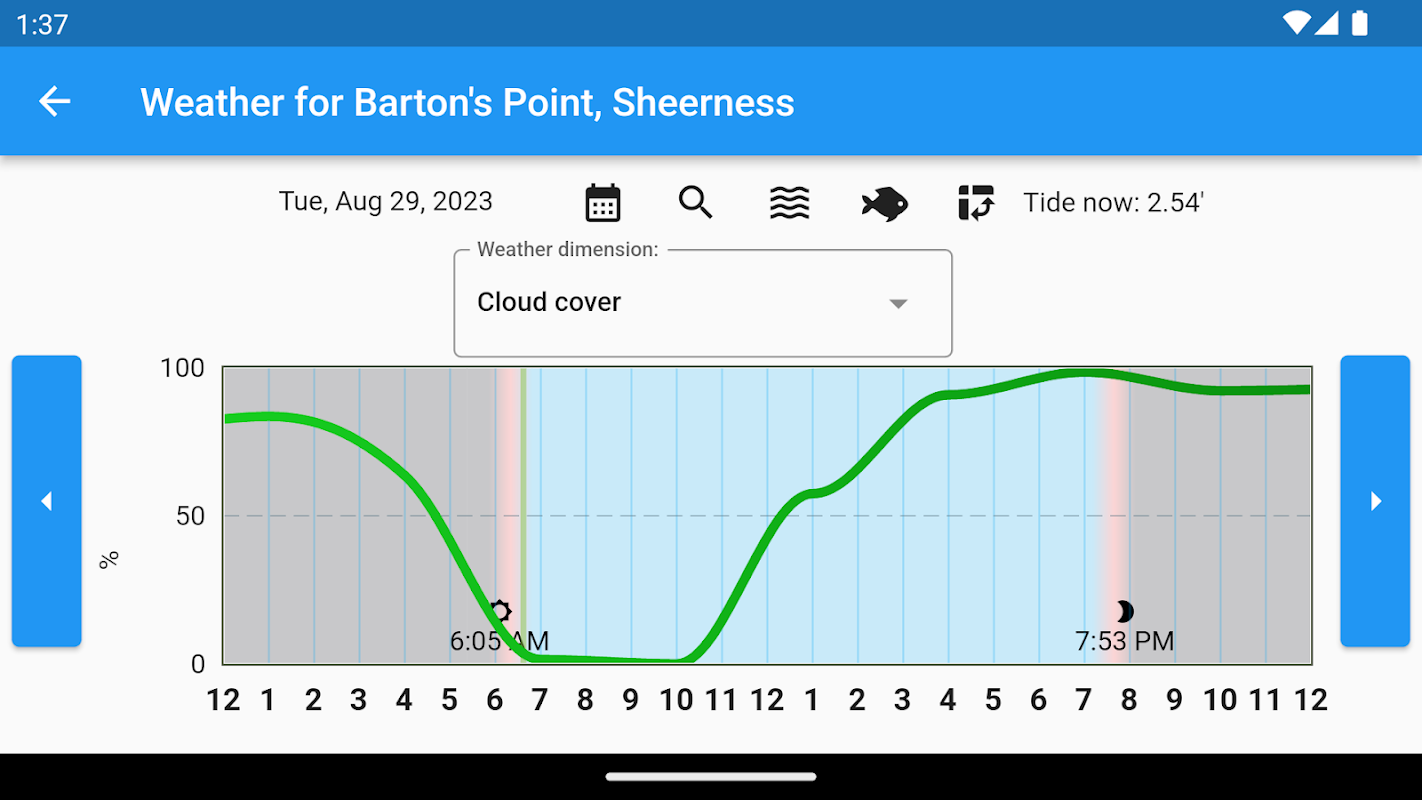Viewport: 1422px width, 800px height.
Task: Tap the 7:53 PM sunset label
Action: click(1124, 641)
